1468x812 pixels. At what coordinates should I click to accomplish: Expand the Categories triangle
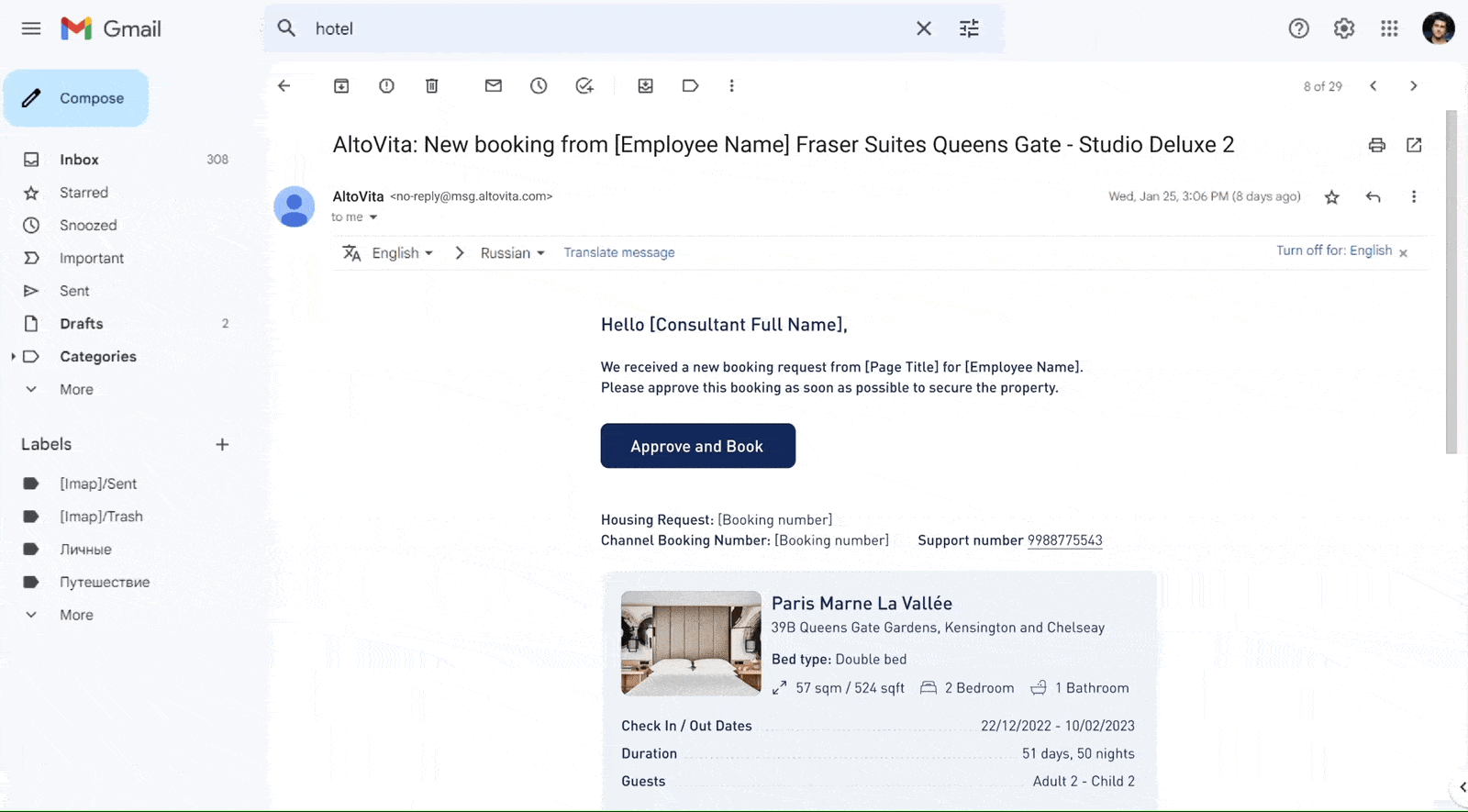13,357
